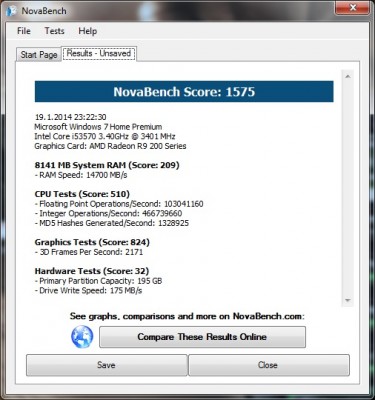Click the Drive Write Speed line
375x400 pixels.
pyautogui.click(x=88, y=291)
